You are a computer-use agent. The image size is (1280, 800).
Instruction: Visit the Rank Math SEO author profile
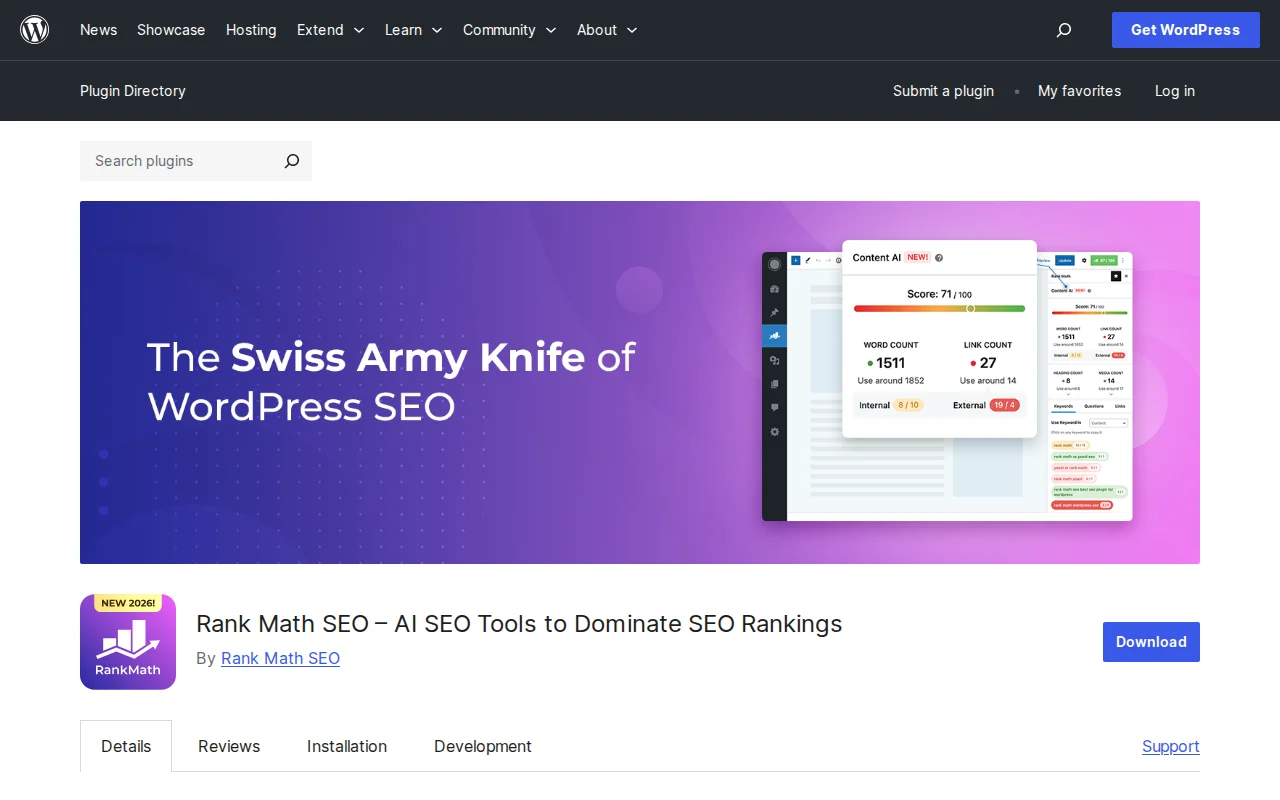[280, 658]
